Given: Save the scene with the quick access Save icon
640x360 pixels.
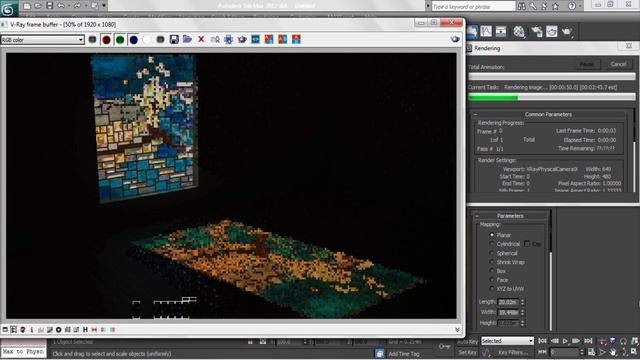Looking at the screenshot, I should (49, 6).
